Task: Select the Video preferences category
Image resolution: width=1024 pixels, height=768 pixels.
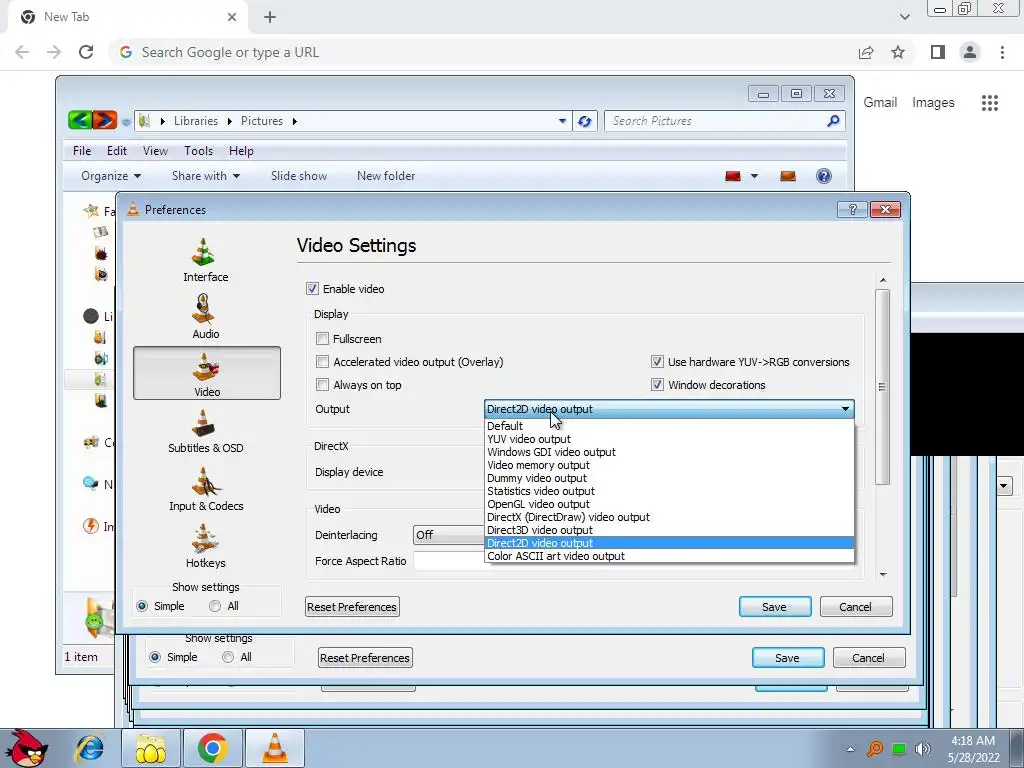Action: click(207, 373)
